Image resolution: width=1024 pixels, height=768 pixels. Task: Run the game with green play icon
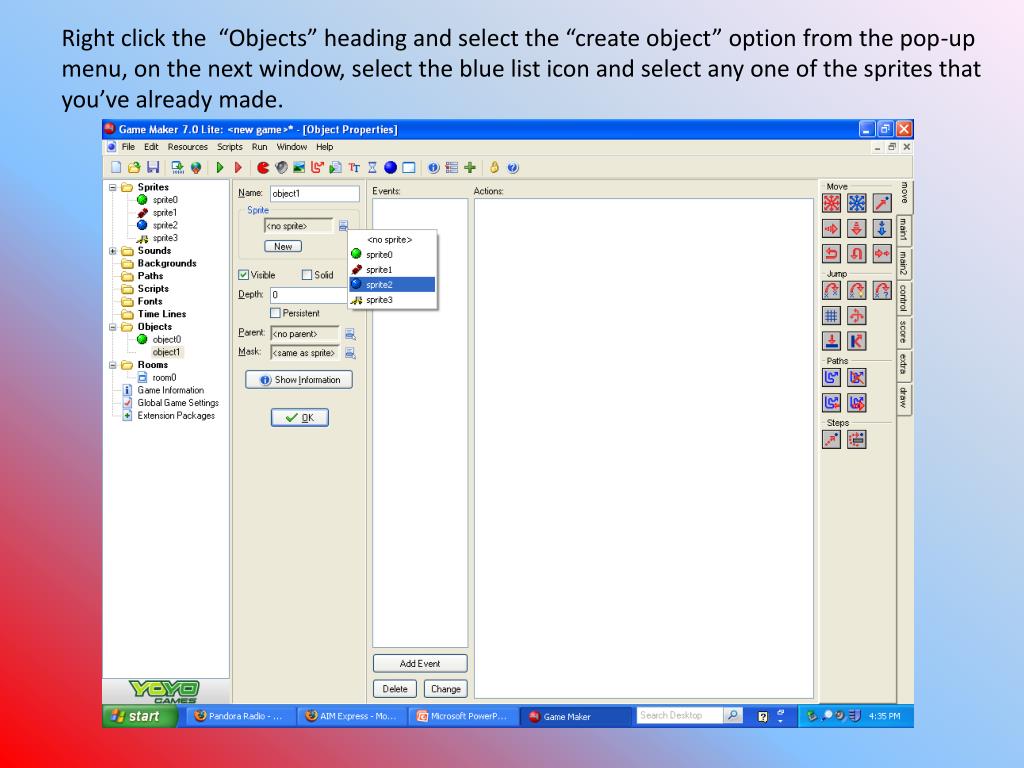pyautogui.click(x=219, y=168)
